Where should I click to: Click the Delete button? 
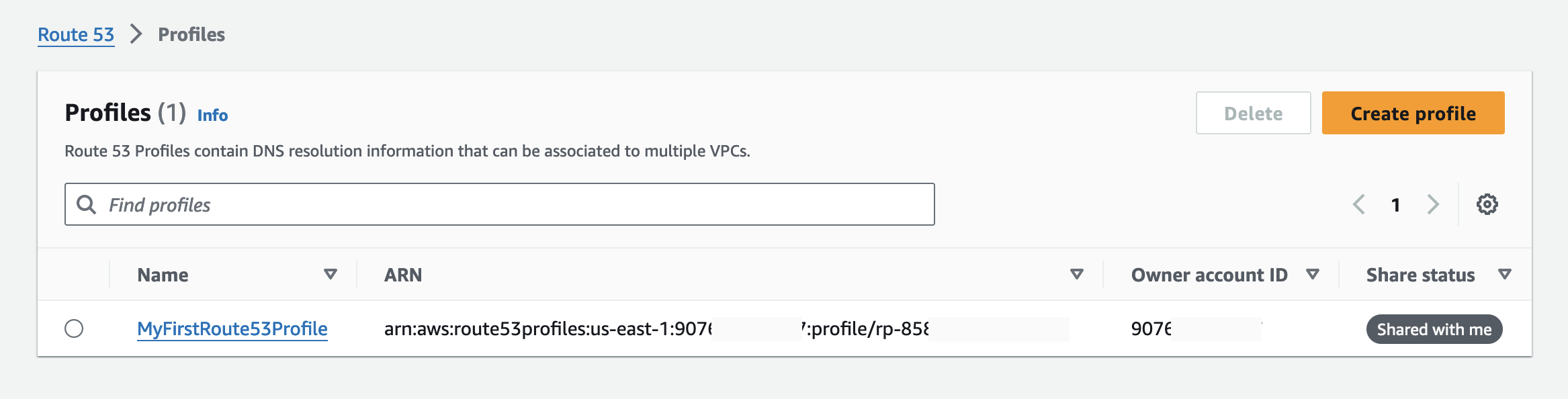(x=1253, y=113)
